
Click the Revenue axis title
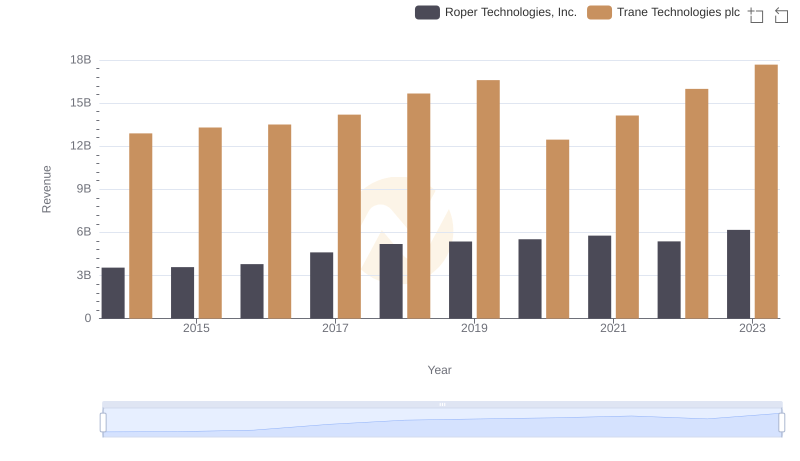[x=46, y=189]
